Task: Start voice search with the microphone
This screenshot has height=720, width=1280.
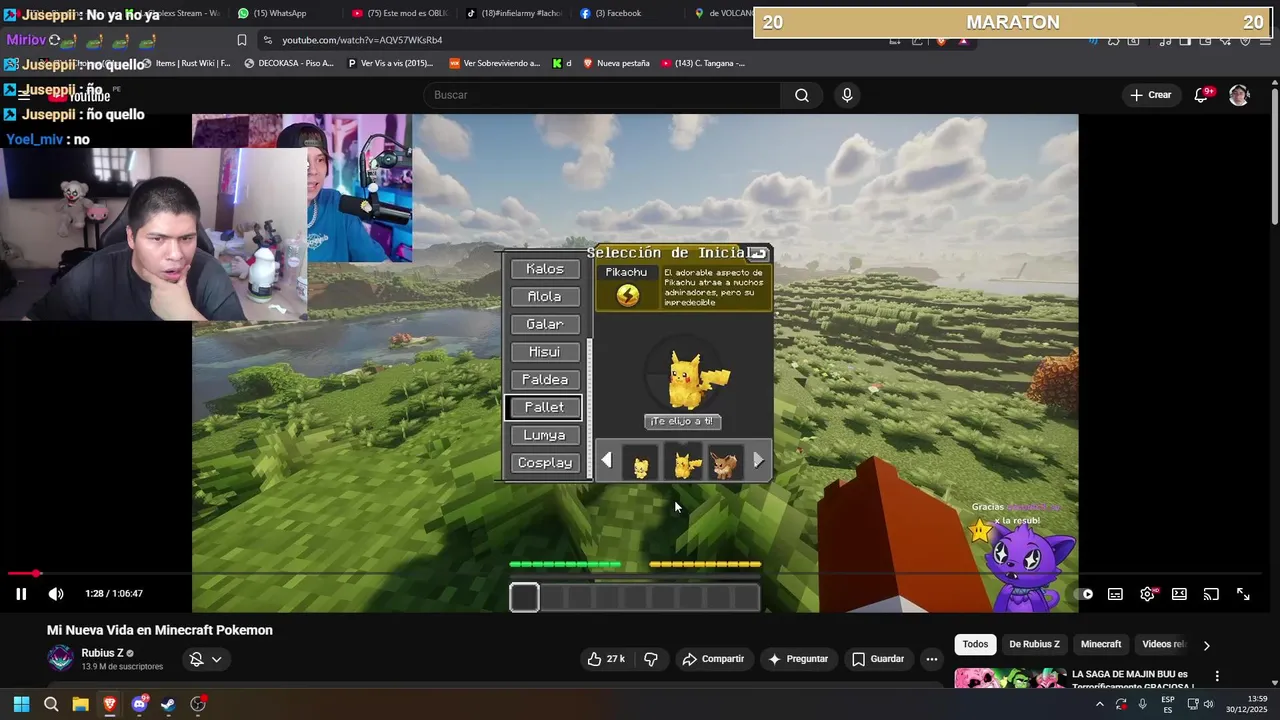Action: click(847, 95)
